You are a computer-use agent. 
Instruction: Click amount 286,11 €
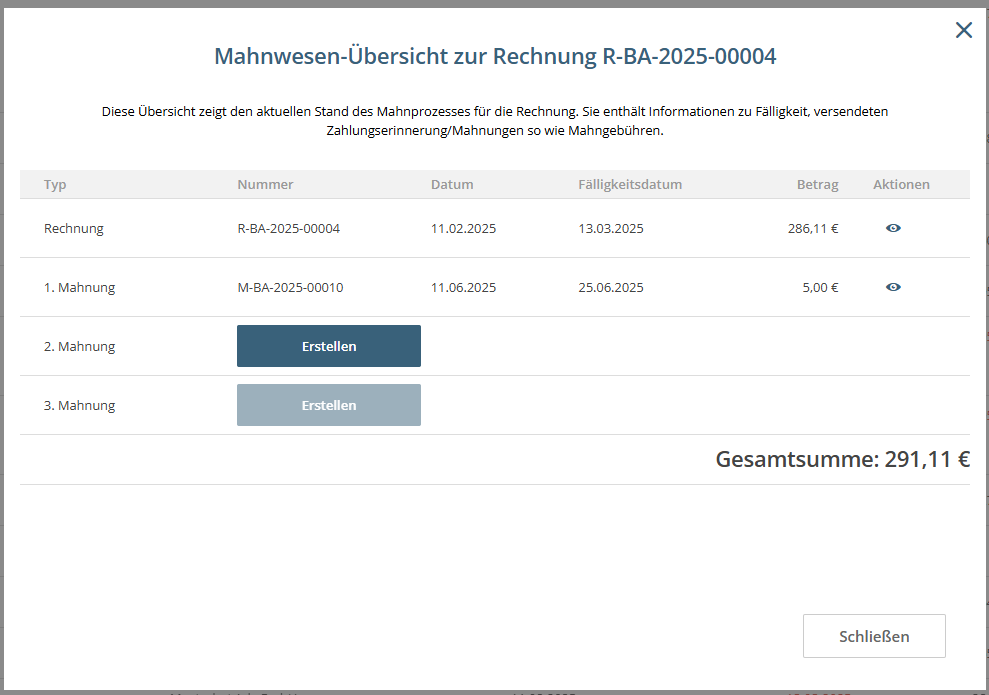(x=812, y=228)
